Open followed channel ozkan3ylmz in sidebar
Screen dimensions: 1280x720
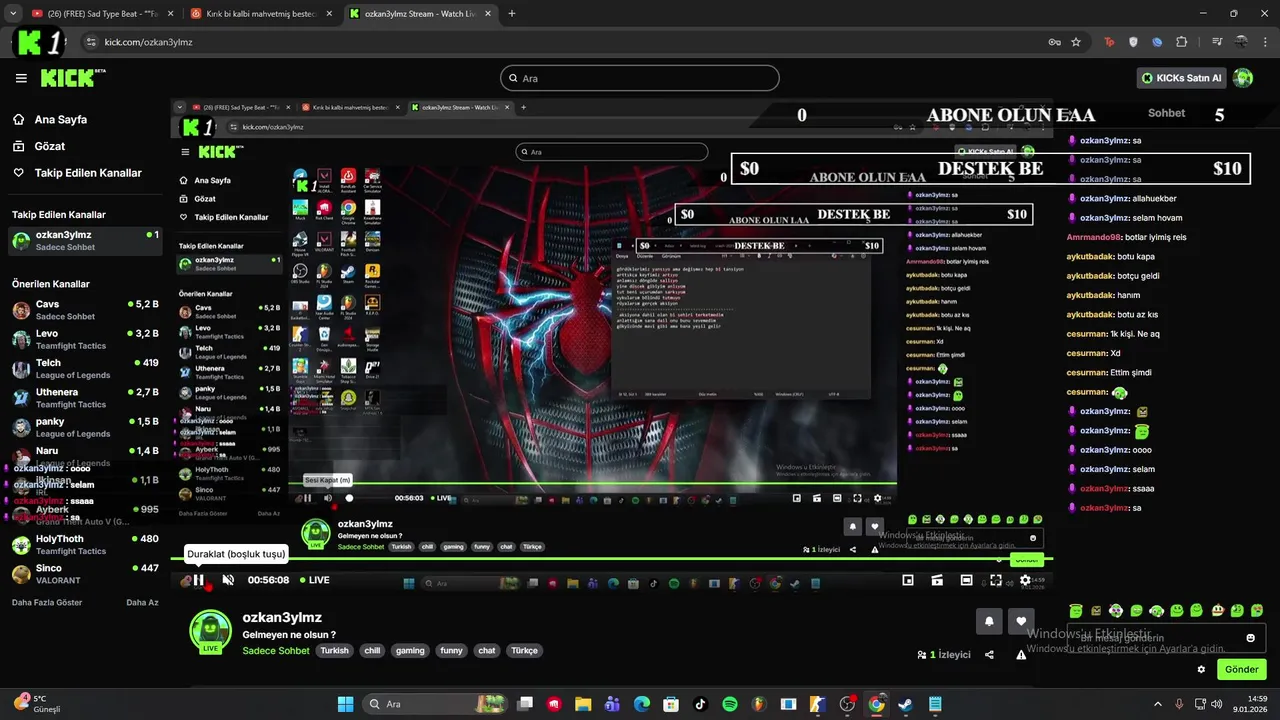pyautogui.click(x=85, y=240)
